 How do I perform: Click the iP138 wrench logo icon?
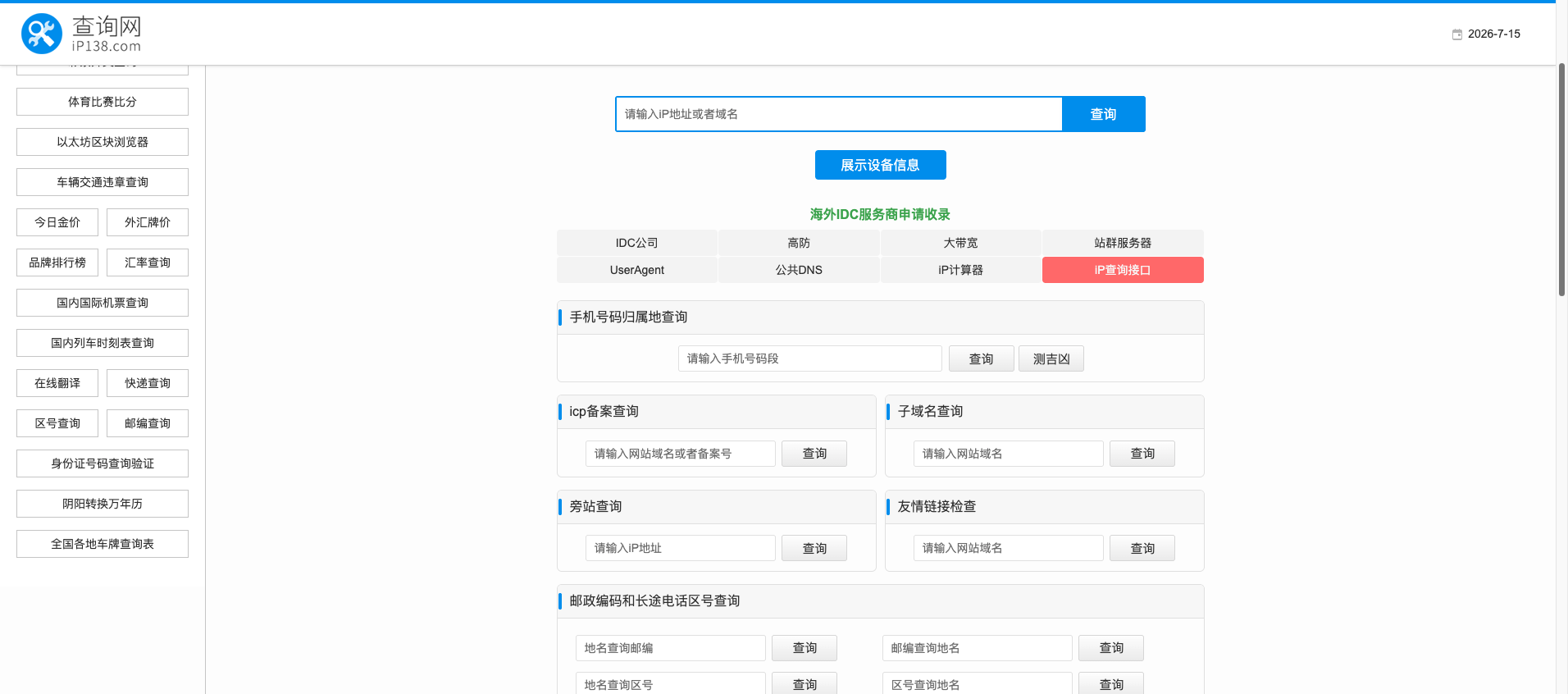click(x=42, y=34)
